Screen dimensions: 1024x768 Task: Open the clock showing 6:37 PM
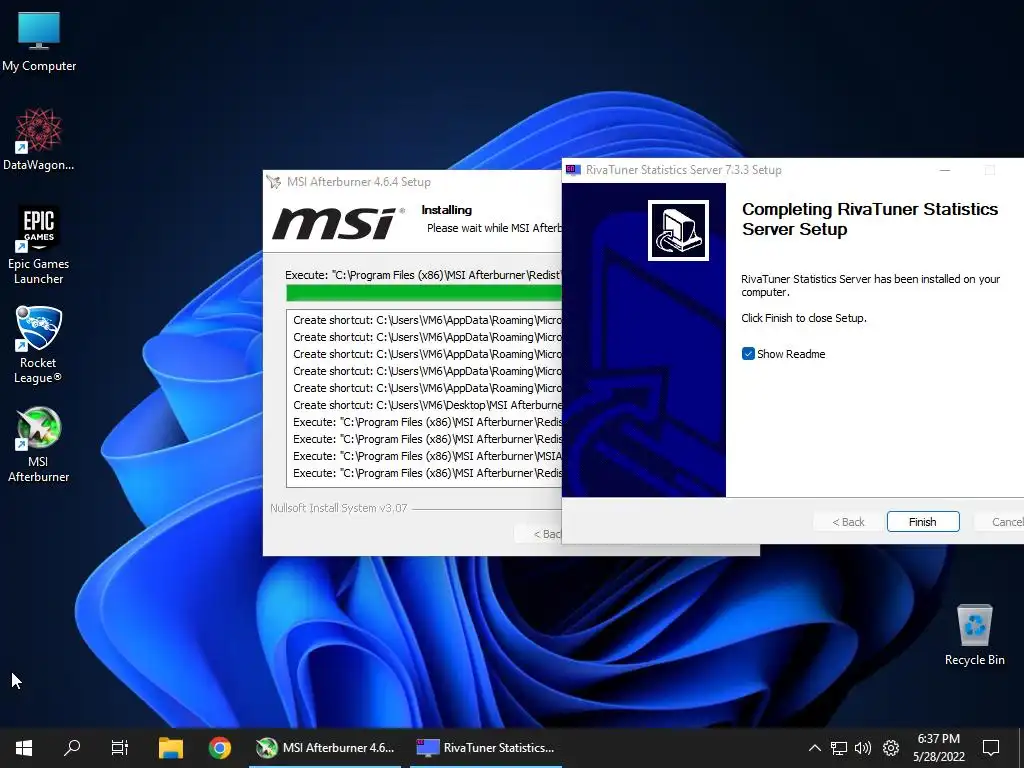938,748
